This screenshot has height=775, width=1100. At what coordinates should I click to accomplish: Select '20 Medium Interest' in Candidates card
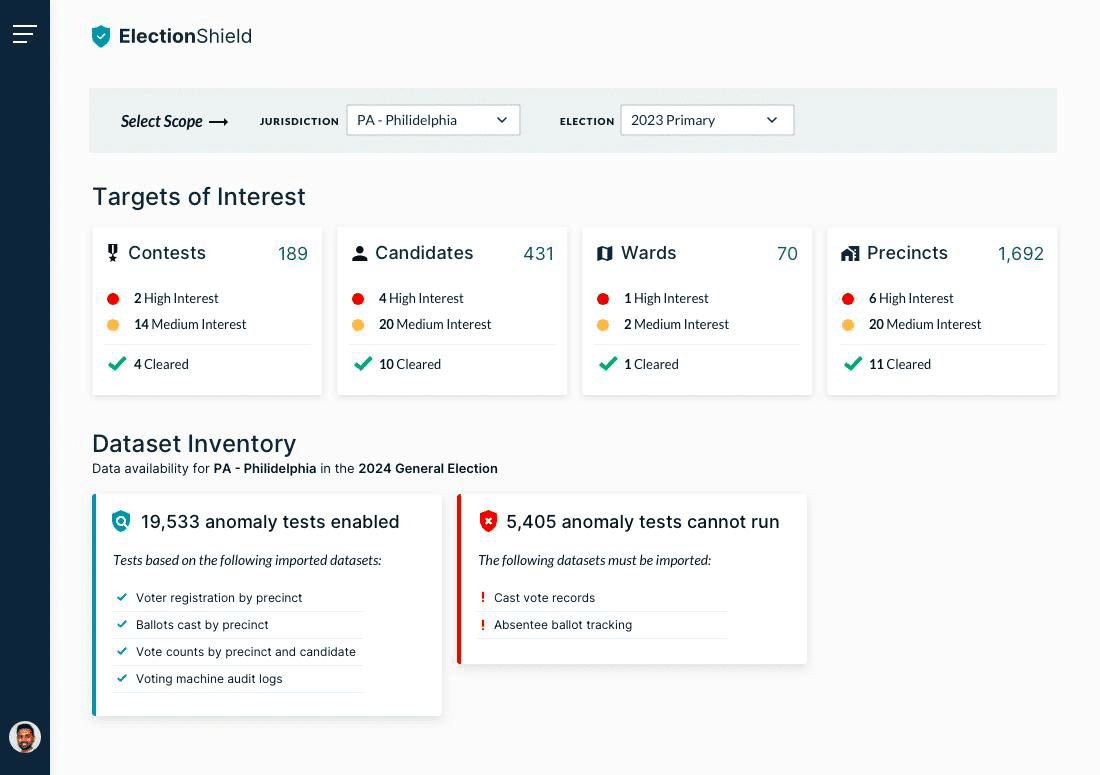tap(435, 324)
